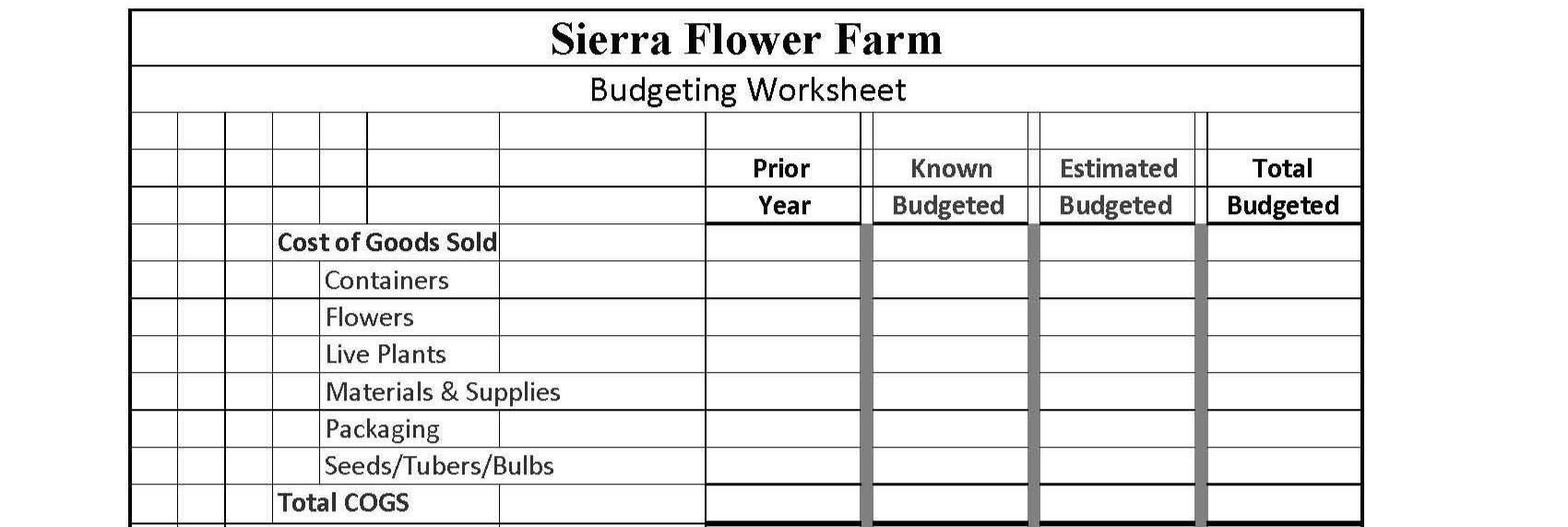Select the Sierra Flower Farm title cell
The height and width of the screenshot is (527, 1568).
(746, 39)
